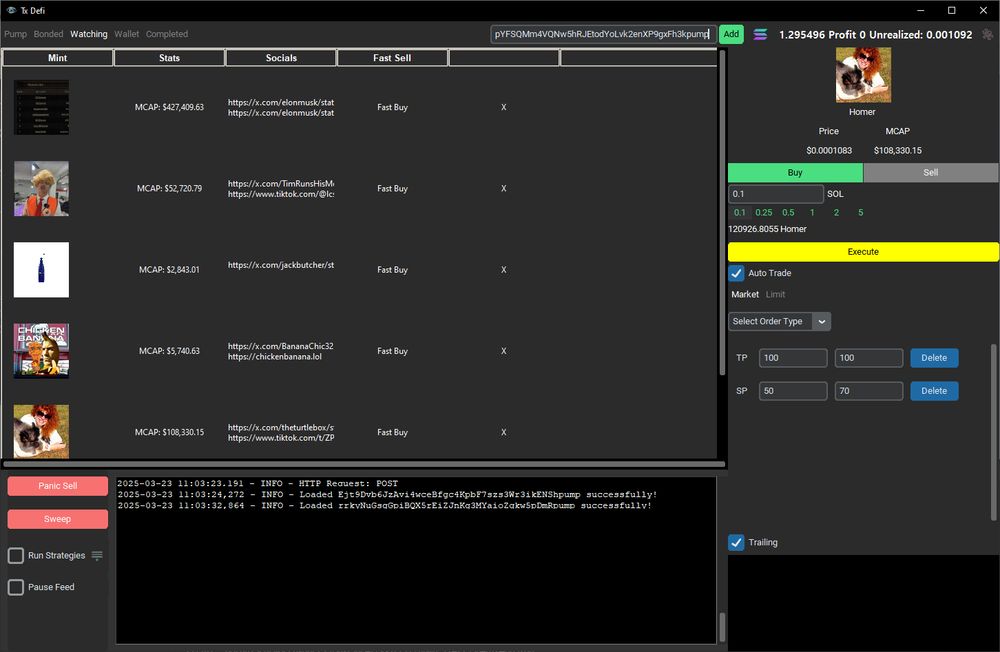Select the Buy tab
This screenshot has height=652, width=1000.
(795, 172)
